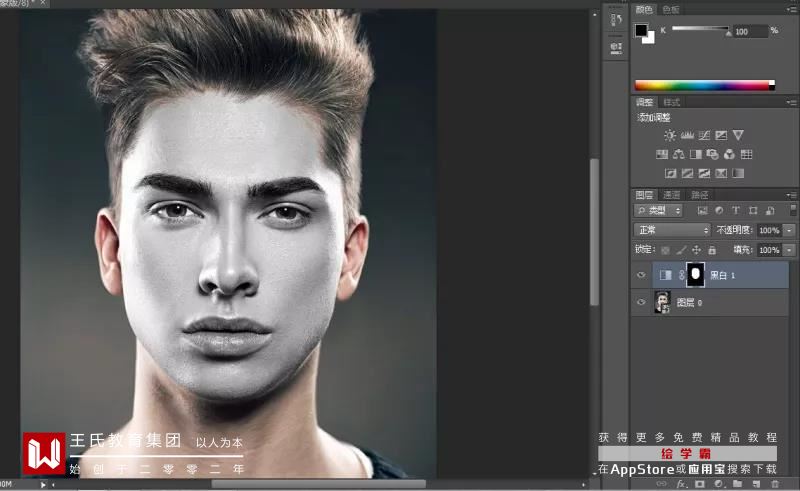Click the K value field showing 100
Viewport: 800px width, 491px height.
click(x=750, y=31)
